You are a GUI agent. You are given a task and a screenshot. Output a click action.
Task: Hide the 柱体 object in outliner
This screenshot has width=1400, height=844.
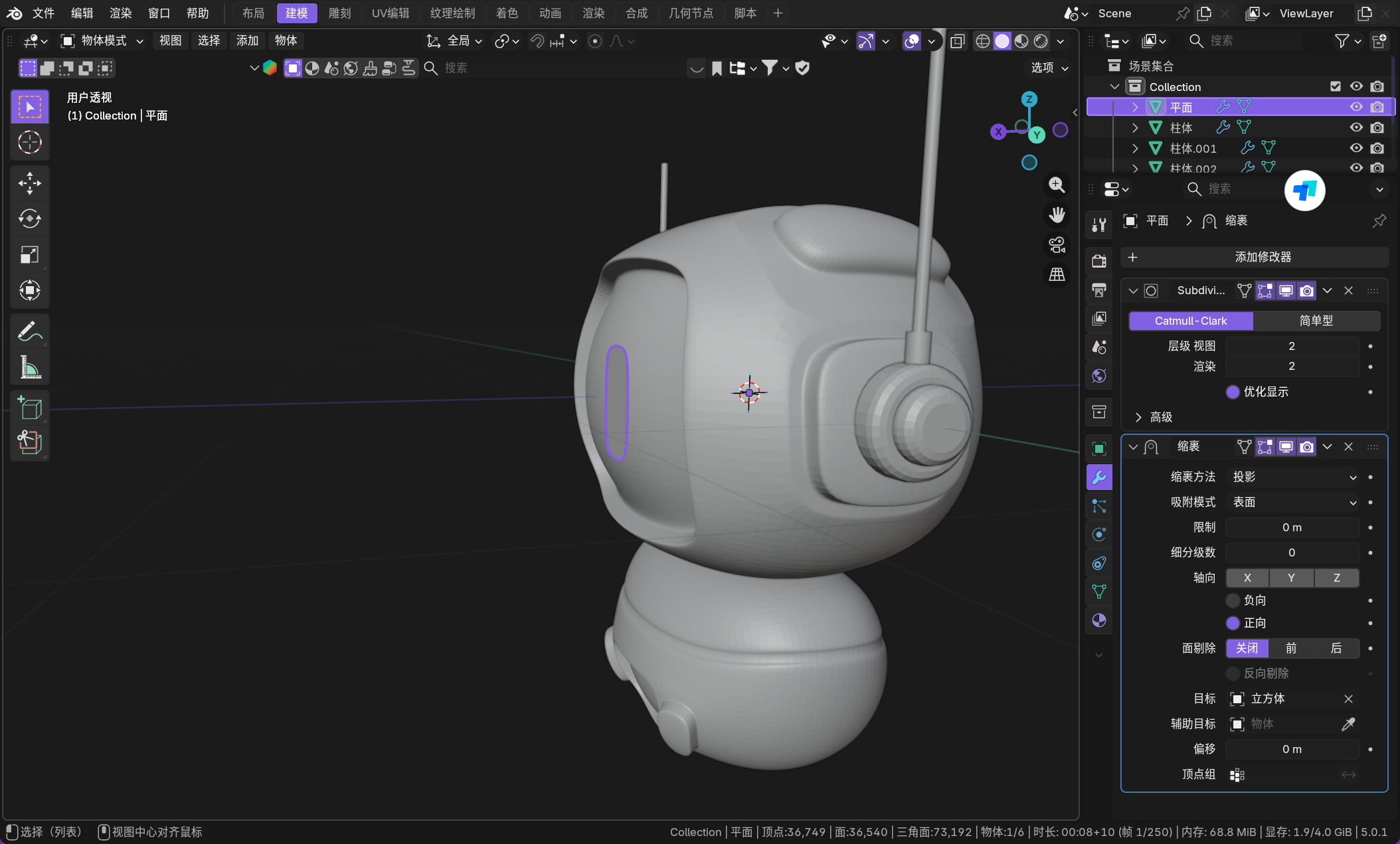pyautogui.click(x=1356, y=127)
